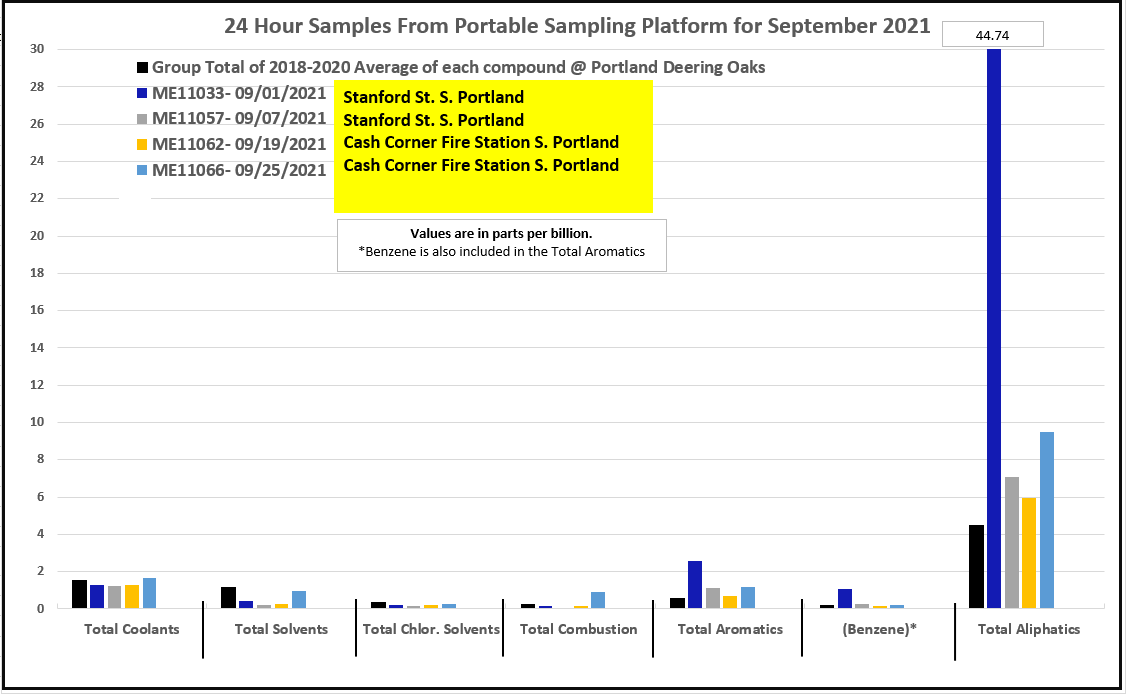Select the tall dark blue Total Aliphatics bar
This screenshot has height=694, width=1126.
[994, 328]
